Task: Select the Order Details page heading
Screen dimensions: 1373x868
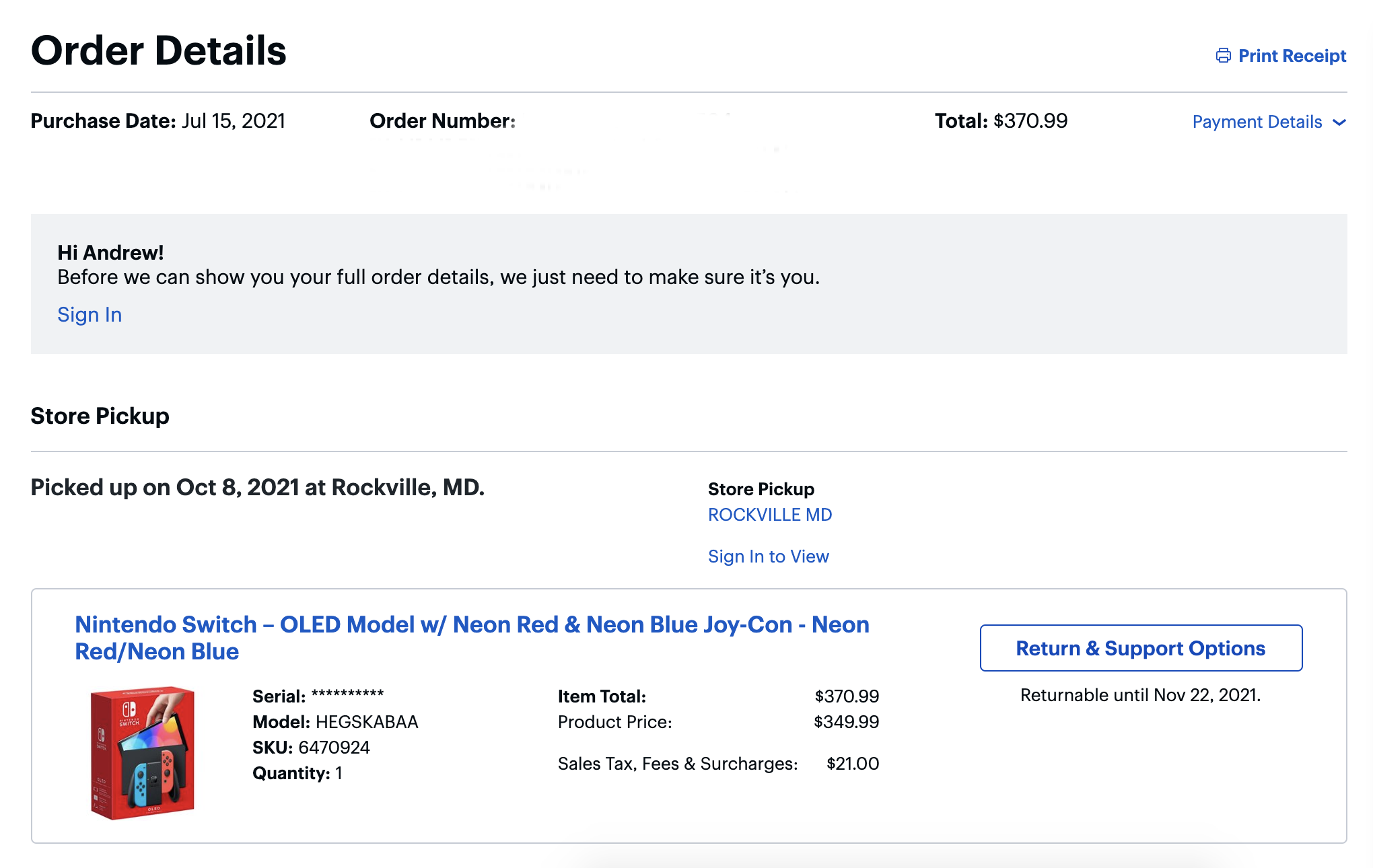Action: (159, 50)
